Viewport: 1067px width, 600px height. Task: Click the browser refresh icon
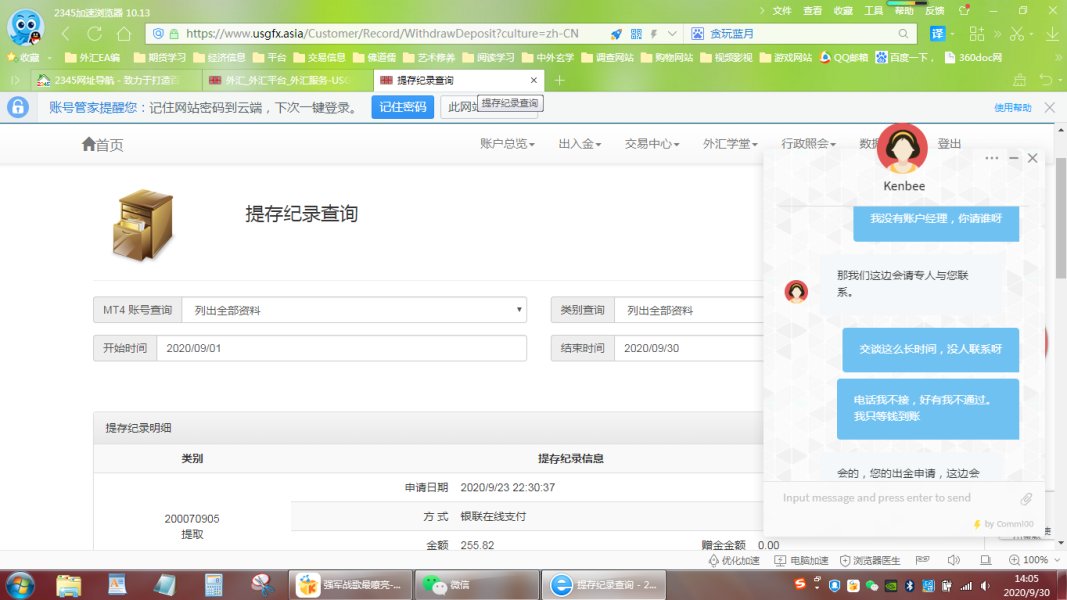pyautogui.click(x=95, y=33)
